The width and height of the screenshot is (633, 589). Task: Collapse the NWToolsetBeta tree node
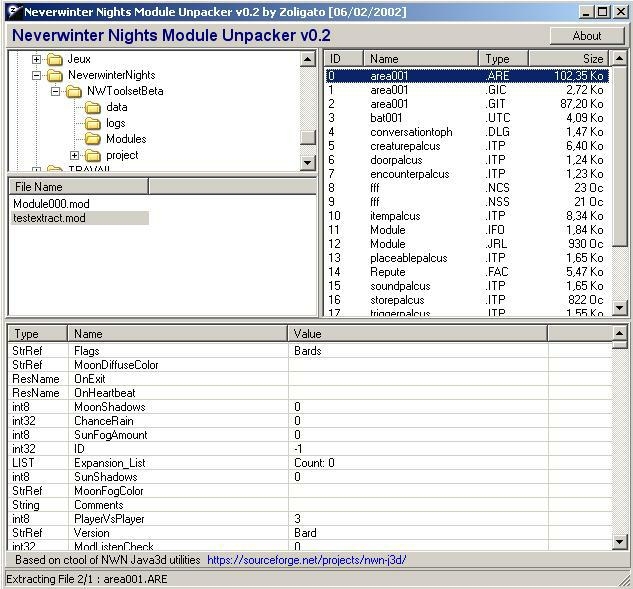pos(56,91)
